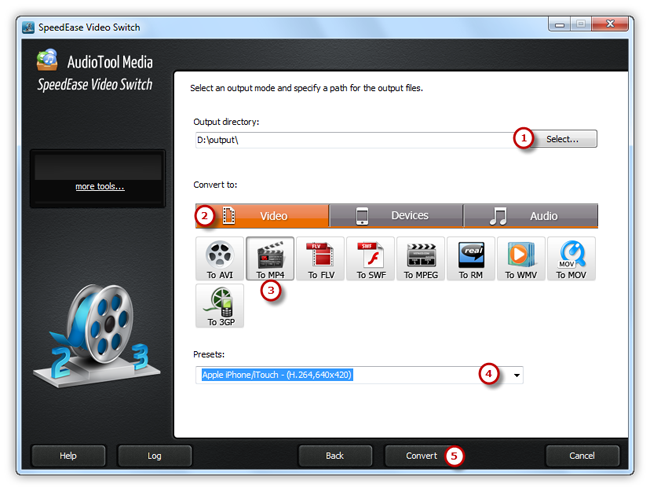Choose the To AVI format icon
Image resolution: width=650 pixels, height=491 pixels.
pos(219,259)
